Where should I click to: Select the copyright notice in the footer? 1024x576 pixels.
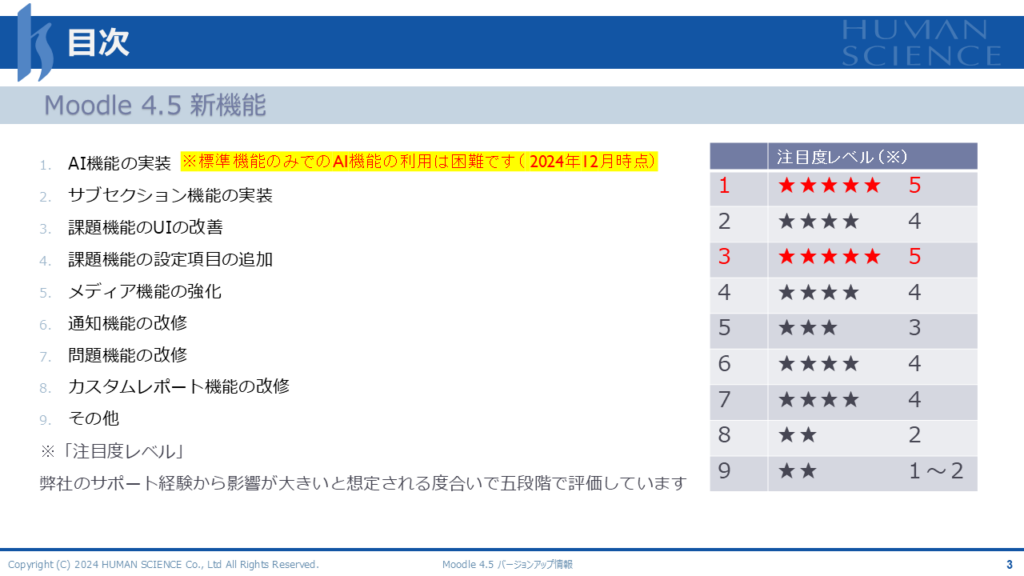coord(163,565)
